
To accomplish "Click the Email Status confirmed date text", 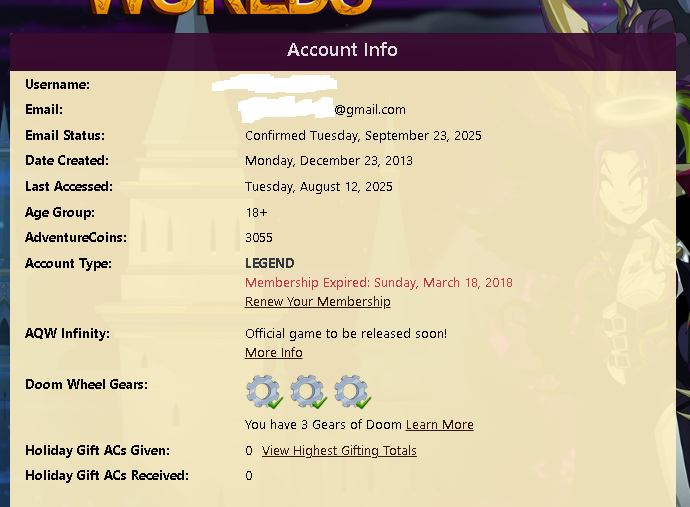I will (363, 136).
